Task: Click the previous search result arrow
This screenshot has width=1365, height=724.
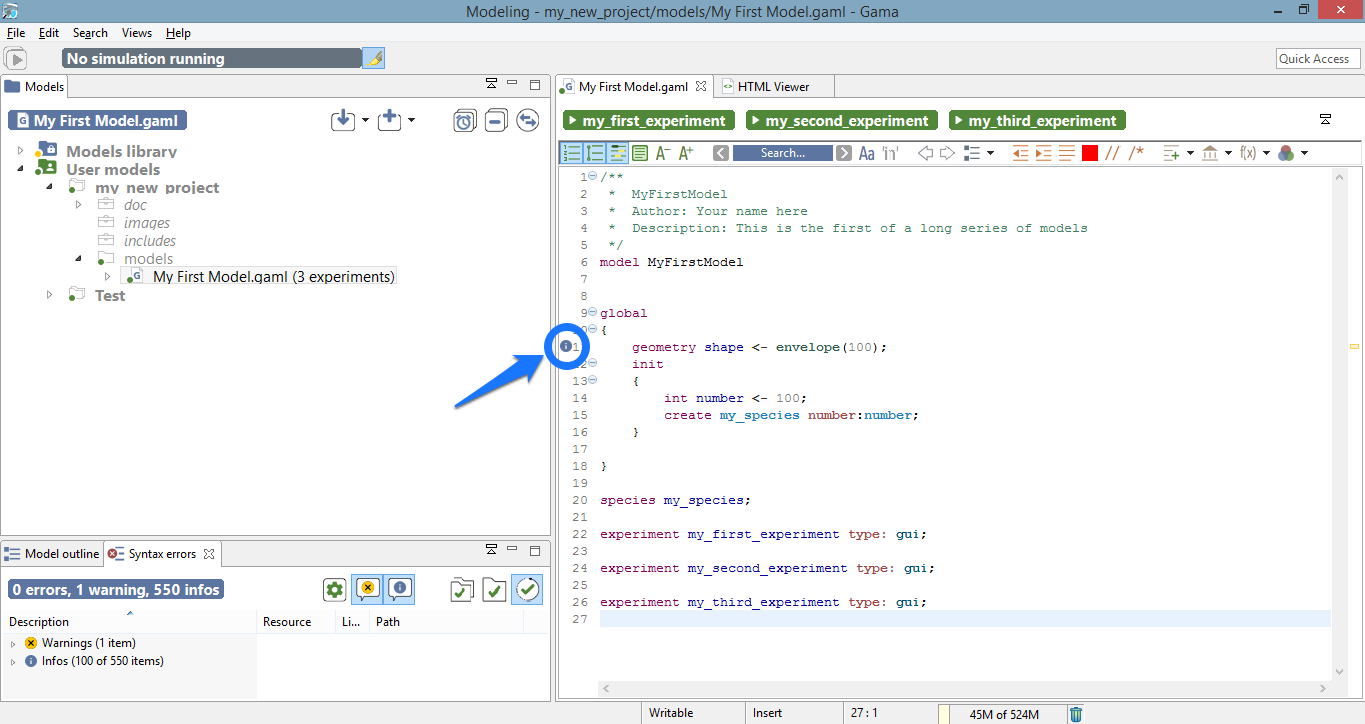Action: [x=721, y=153]
